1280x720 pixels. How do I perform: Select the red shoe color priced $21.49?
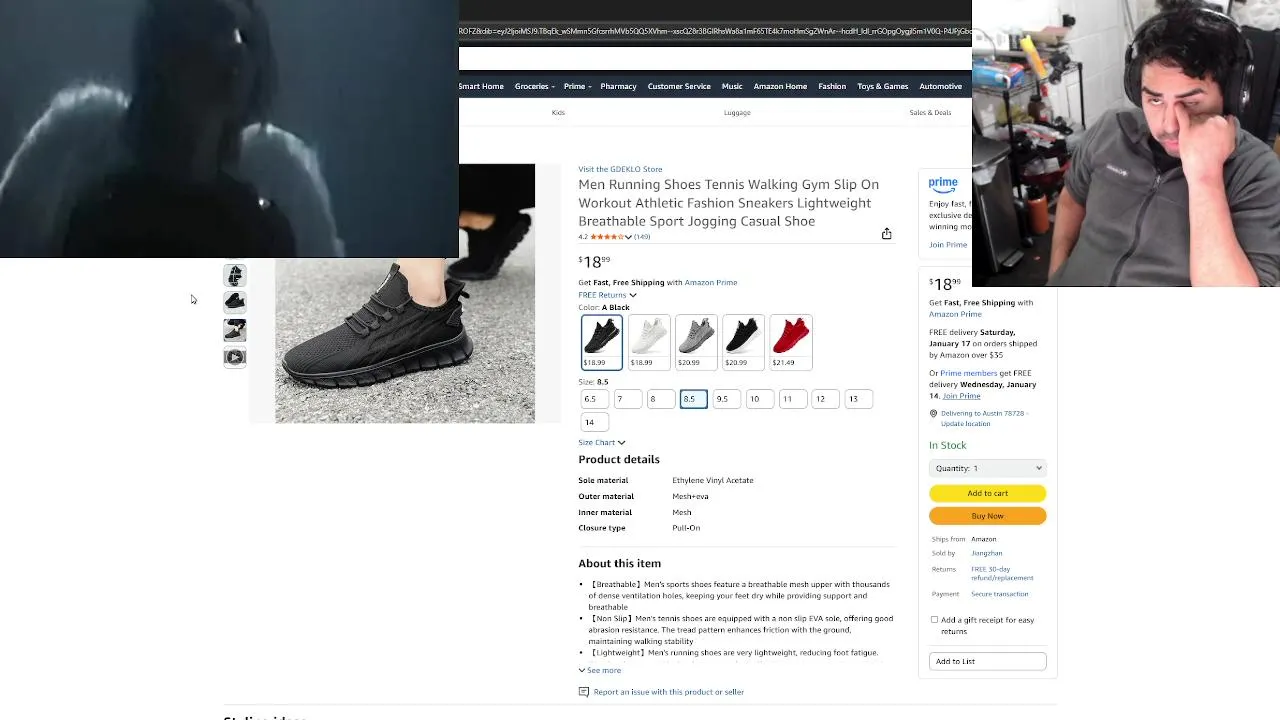point(791,342)
